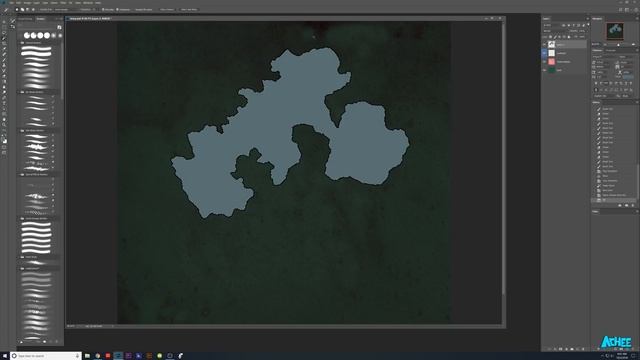Image resolution: width=640 pixels, height=360 pixels.
Task: Open the Layers panel flyout menu
Action: (587, 19)
